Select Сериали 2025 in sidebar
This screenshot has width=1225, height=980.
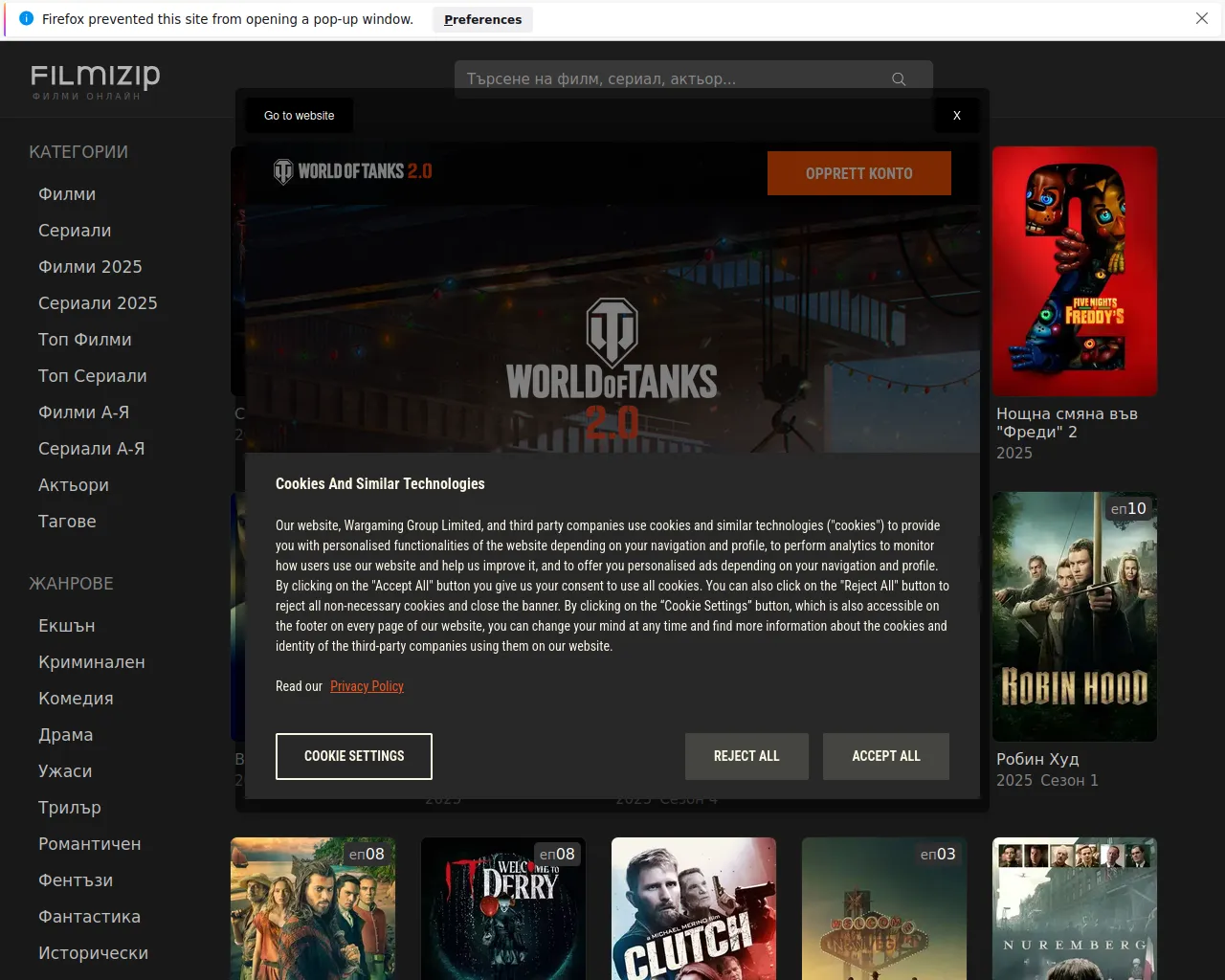pyautogui.click(x=98, y=303)
